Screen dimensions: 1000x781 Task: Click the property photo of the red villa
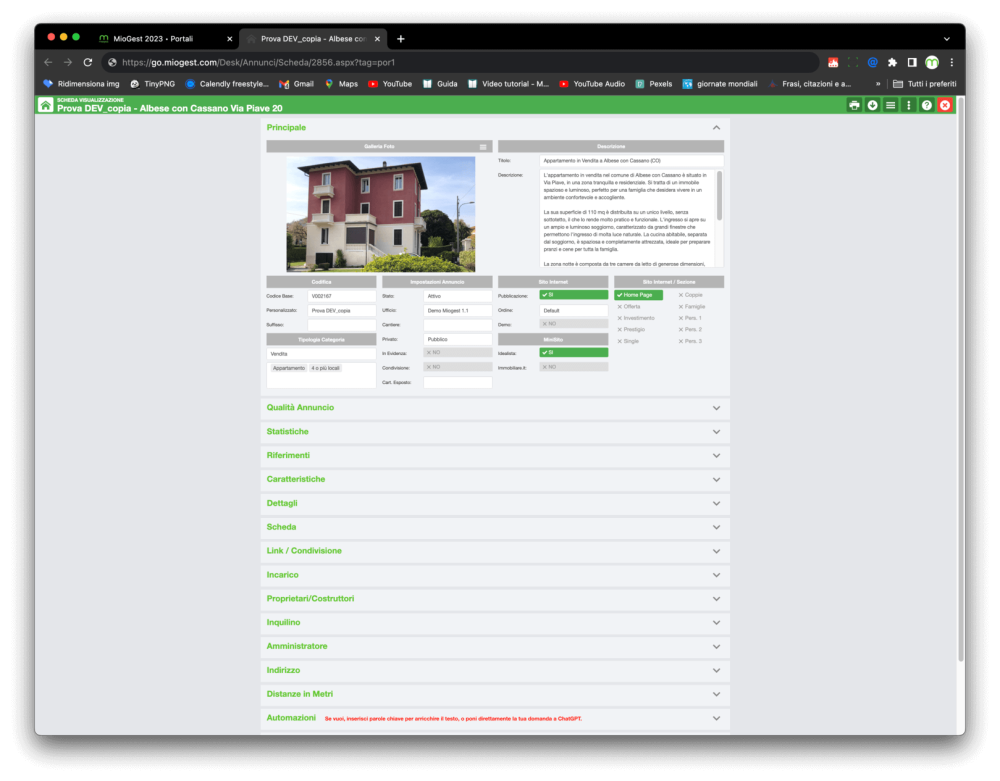click(x=381, y=214)
